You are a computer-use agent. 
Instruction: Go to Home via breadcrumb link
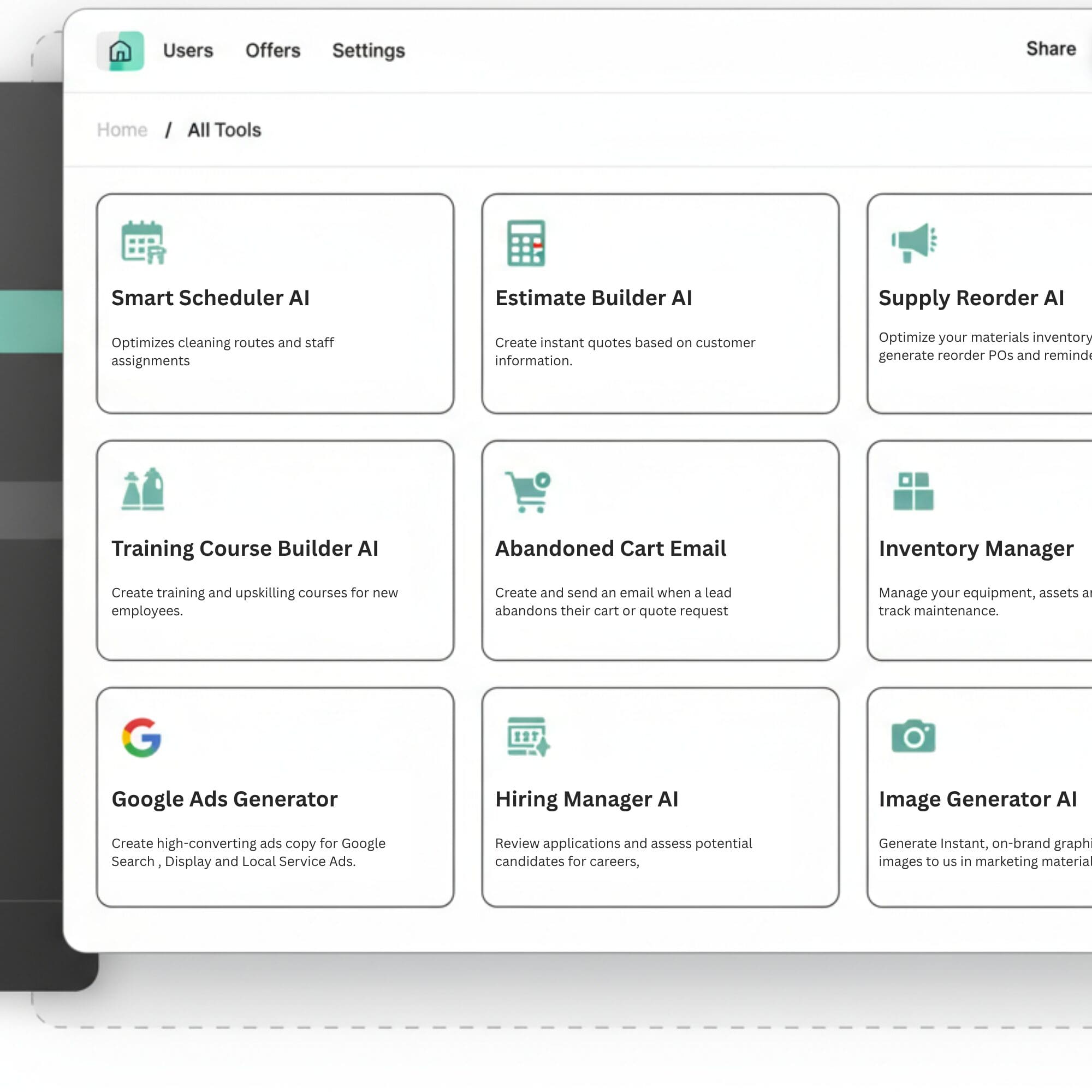[x=122, y=129]
